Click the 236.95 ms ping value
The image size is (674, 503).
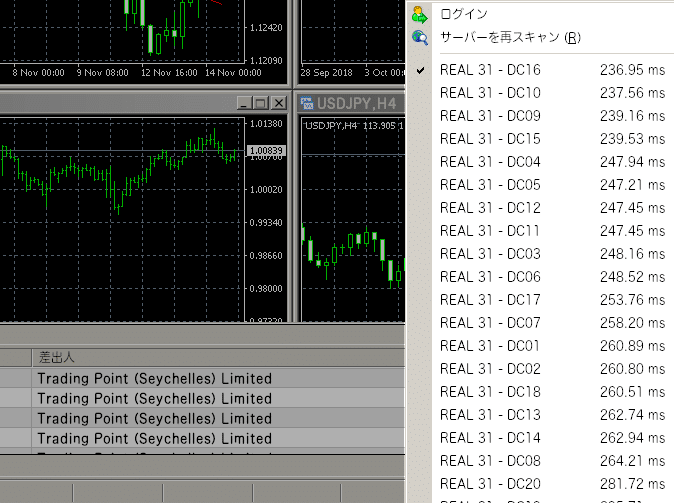(632, 70)
